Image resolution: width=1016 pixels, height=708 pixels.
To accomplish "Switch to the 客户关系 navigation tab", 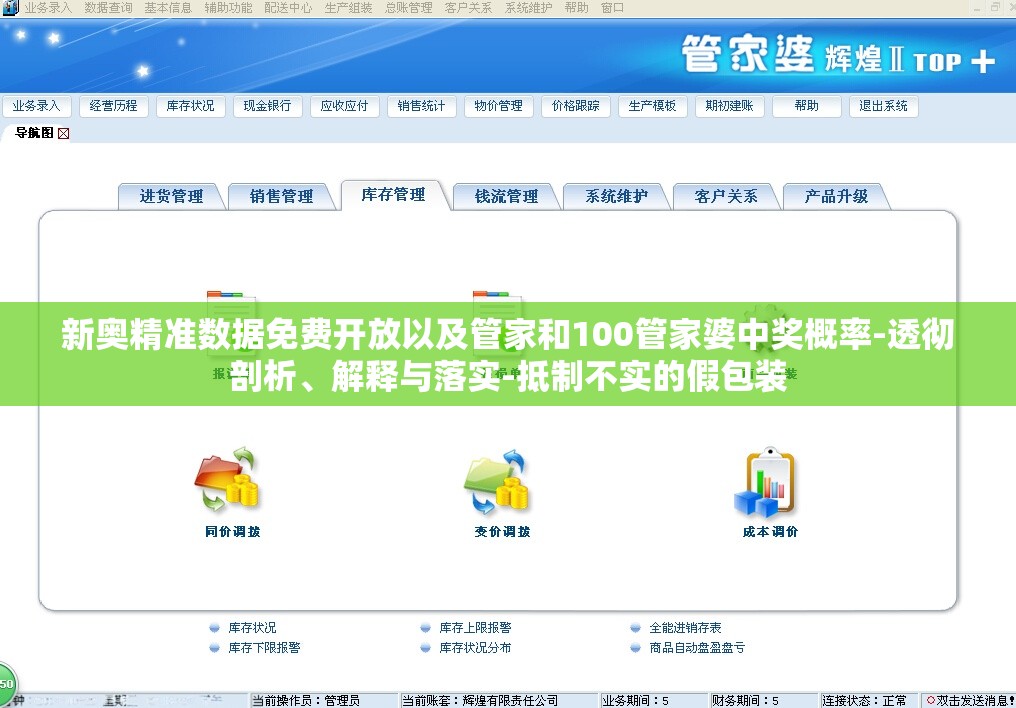I will tap(726, 196).
